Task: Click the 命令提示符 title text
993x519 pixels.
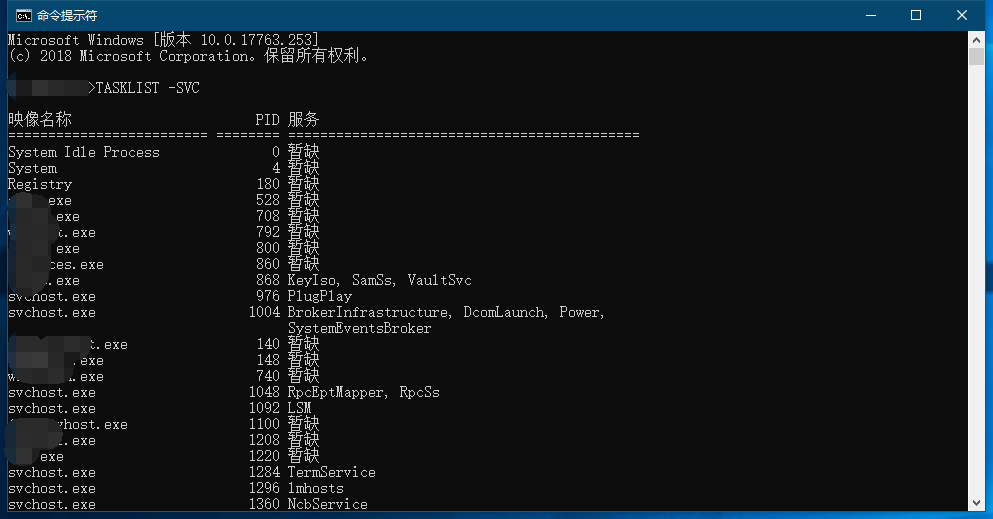Action: (66, 15)
